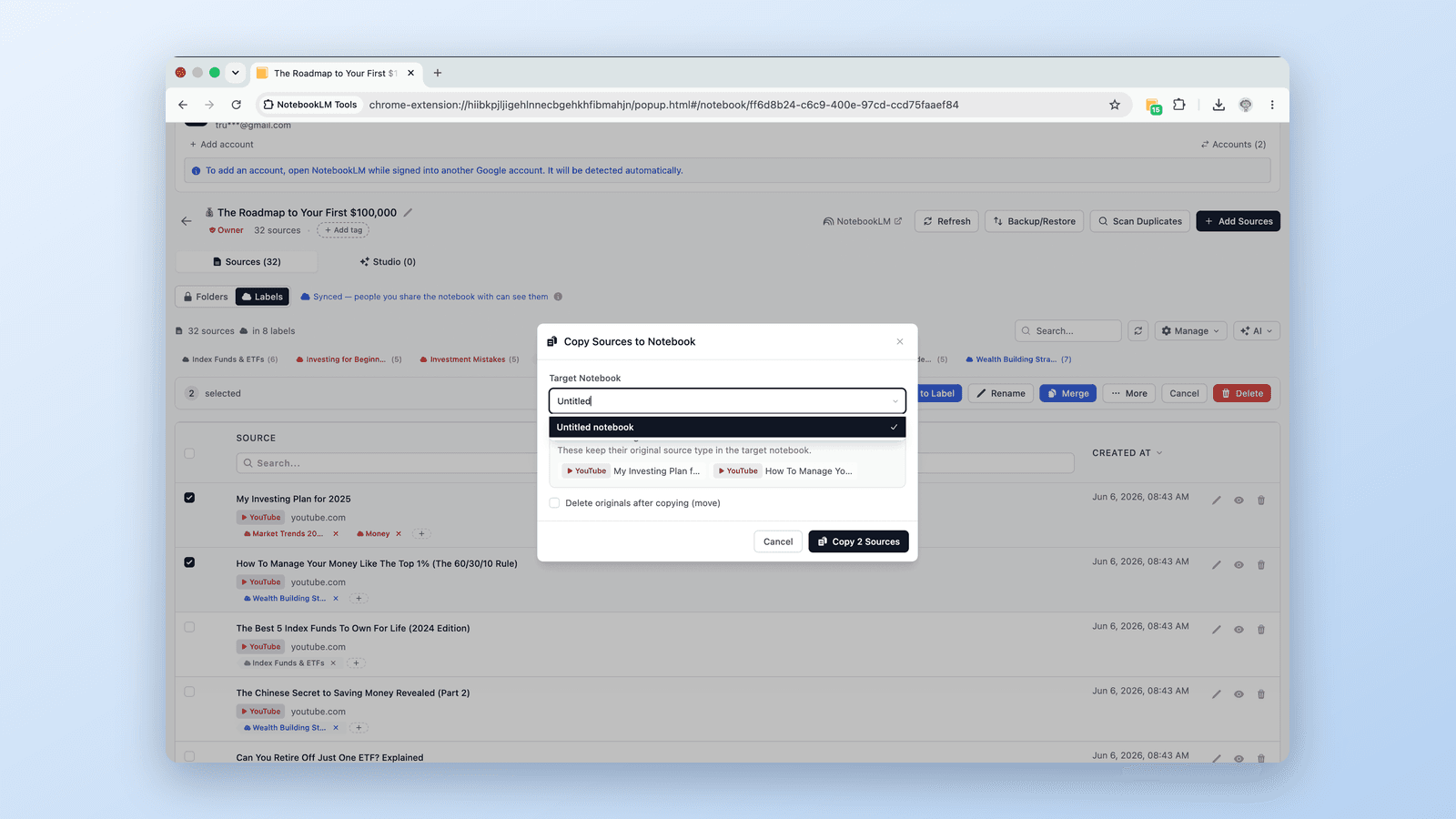Image resolution: width=1456 pixels, height=819 pixels.
Task: Delete My Investing Plan for 2025 trash icon
Action: click(x=1261, y=500)
